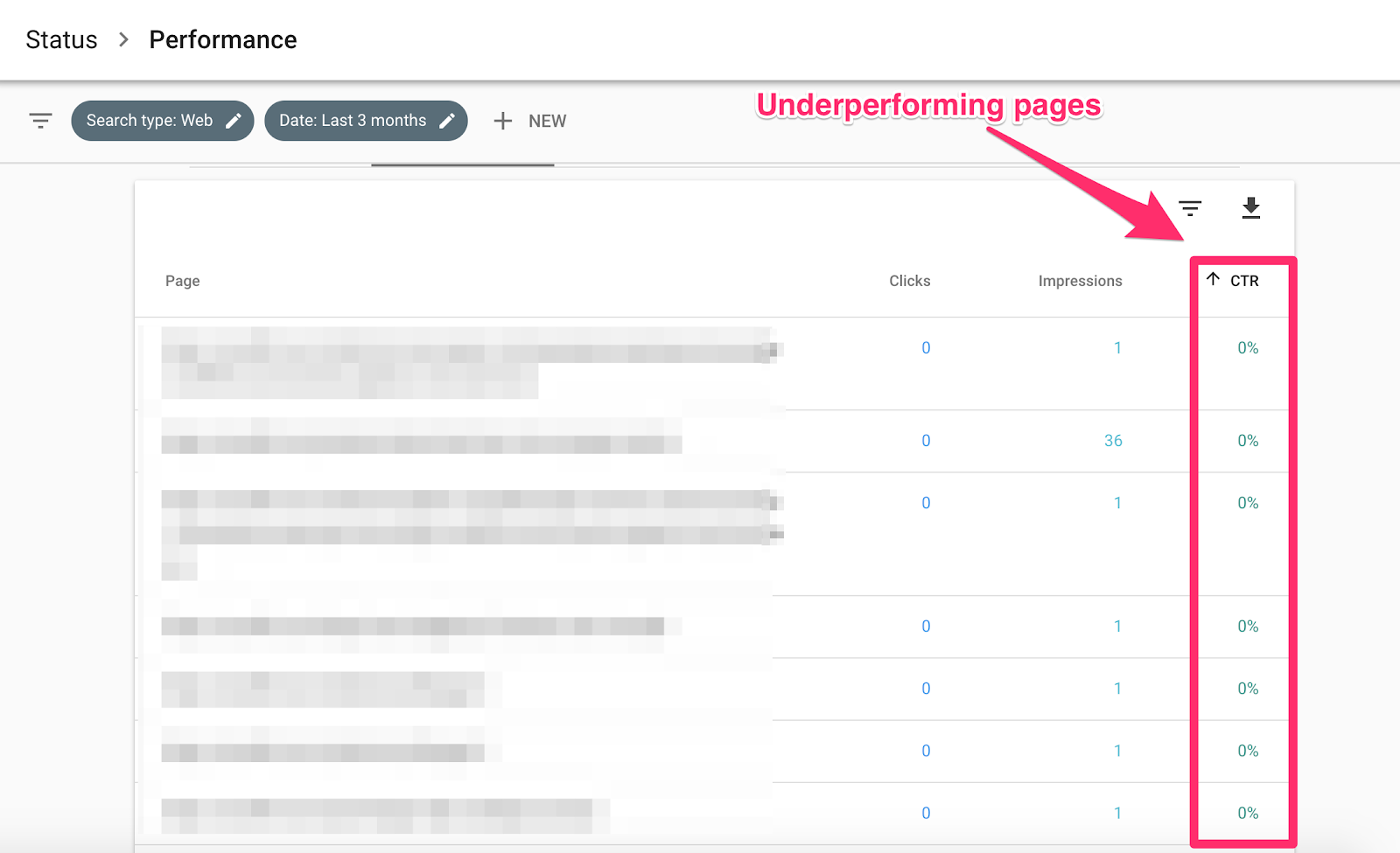
Task: Click the CTR sort arrow icon
Action: pyautogui.click(x=1213, y=279)
